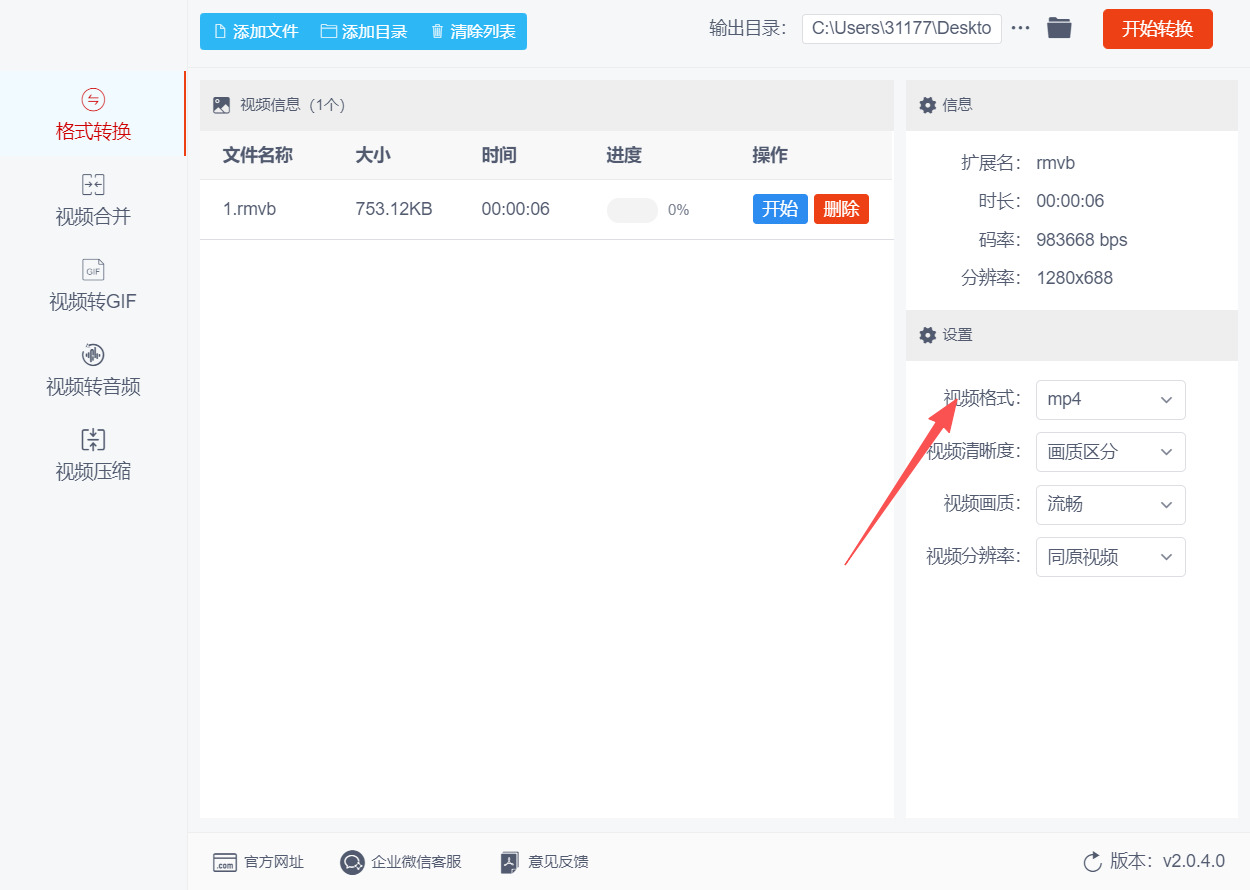Click the Format Conversion (格式转换) sidebar icon
Viewport: 1250px width, 890px height.
pos(93,100)
